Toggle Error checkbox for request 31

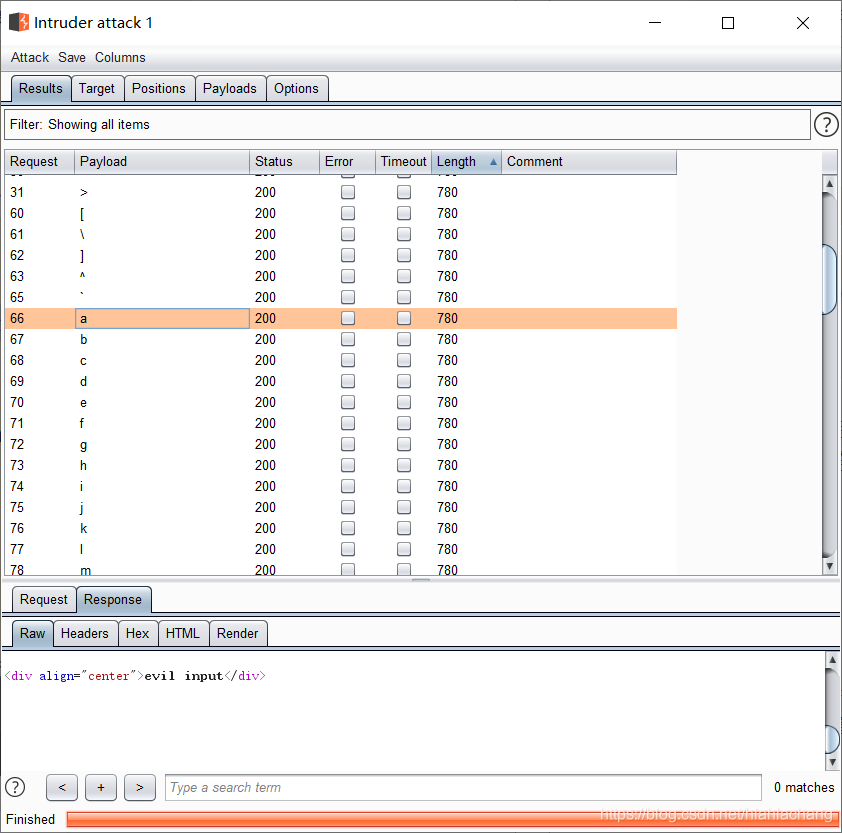[x=348, y=192]
